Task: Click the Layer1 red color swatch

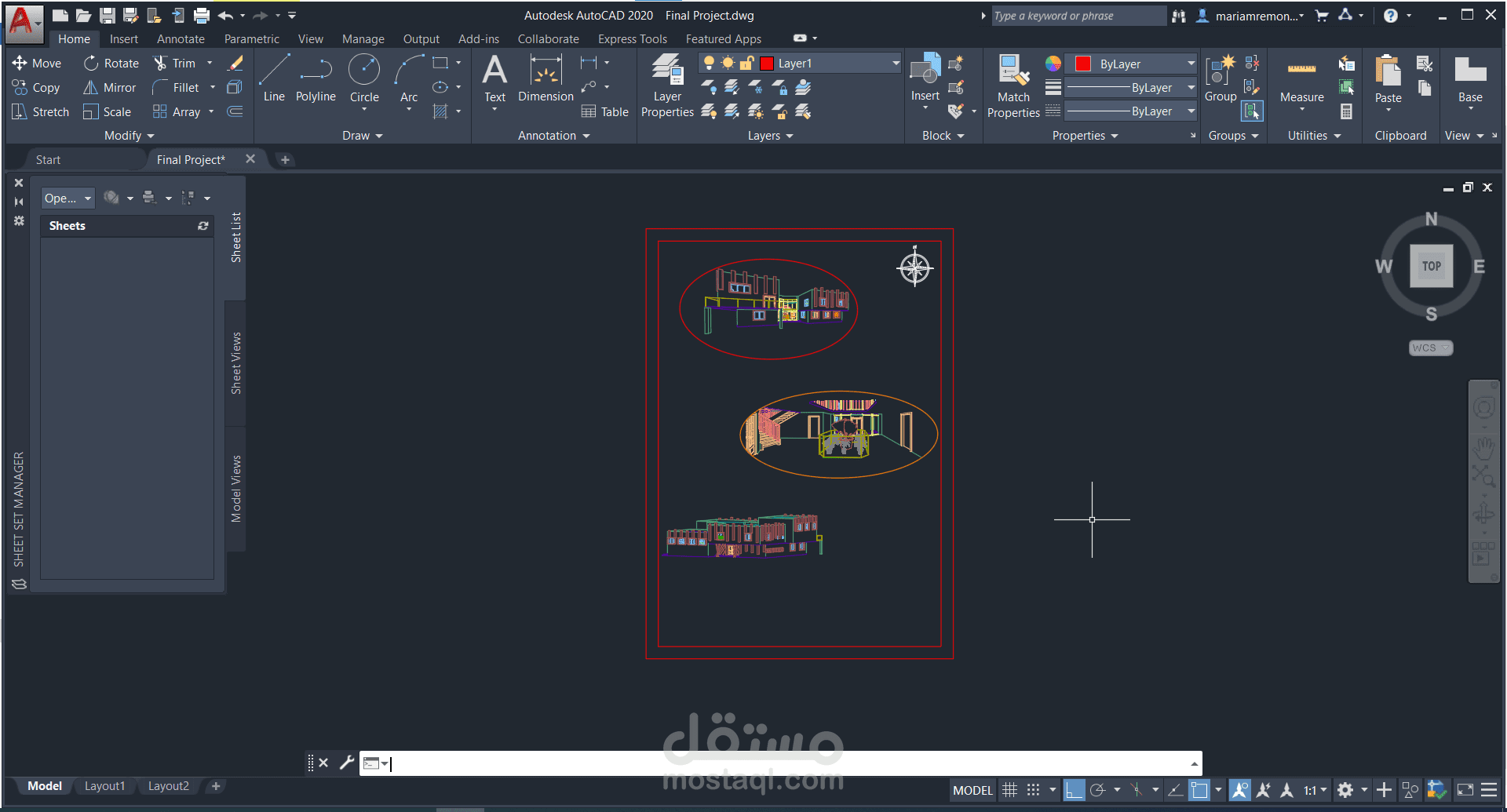Action: coord(767,64)
